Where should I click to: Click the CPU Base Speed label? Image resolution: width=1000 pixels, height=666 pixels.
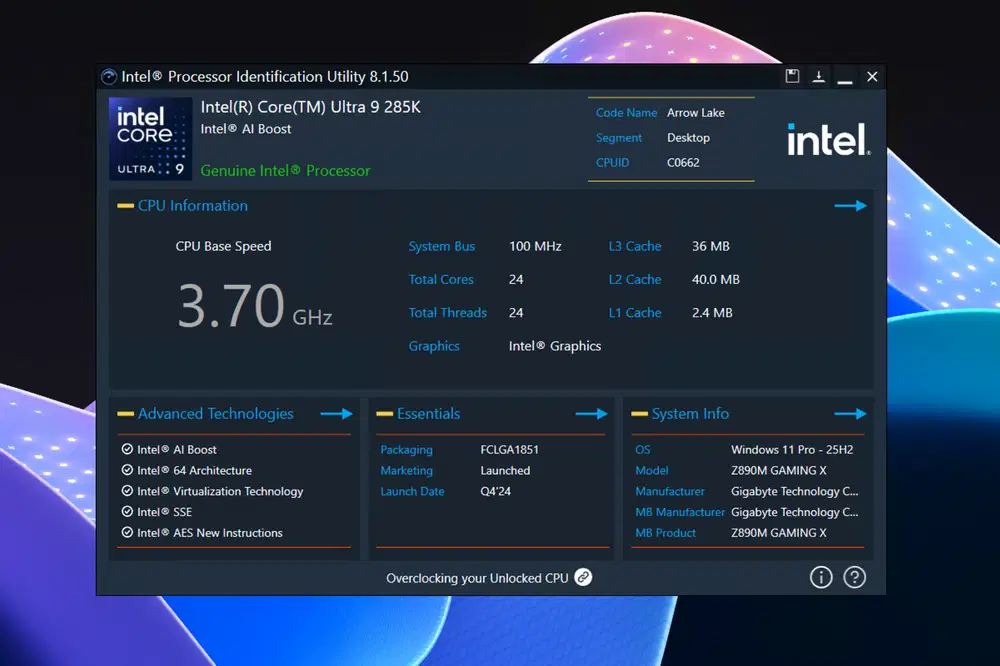(x=223, y=246)
